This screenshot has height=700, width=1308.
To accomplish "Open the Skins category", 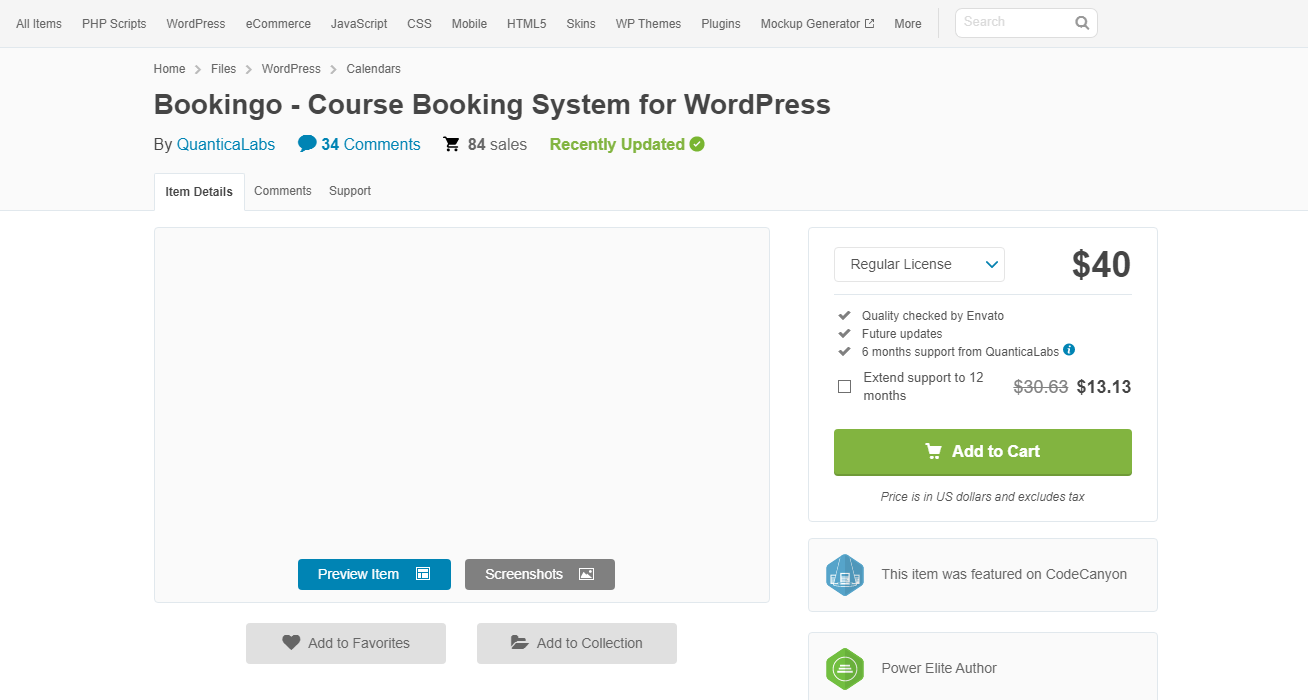I will (x=581, y=24).
